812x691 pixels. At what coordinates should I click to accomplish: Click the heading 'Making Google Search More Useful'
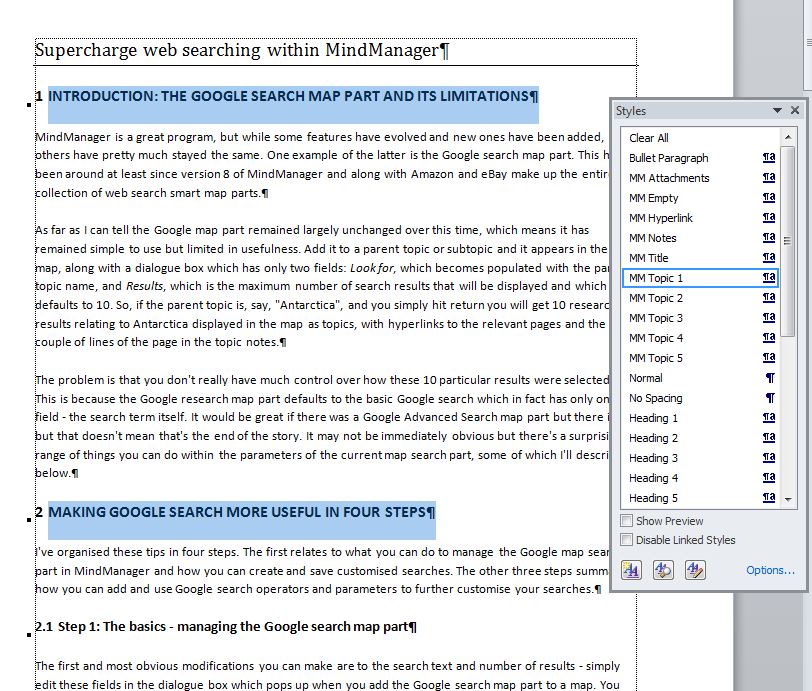coord(241,512)
